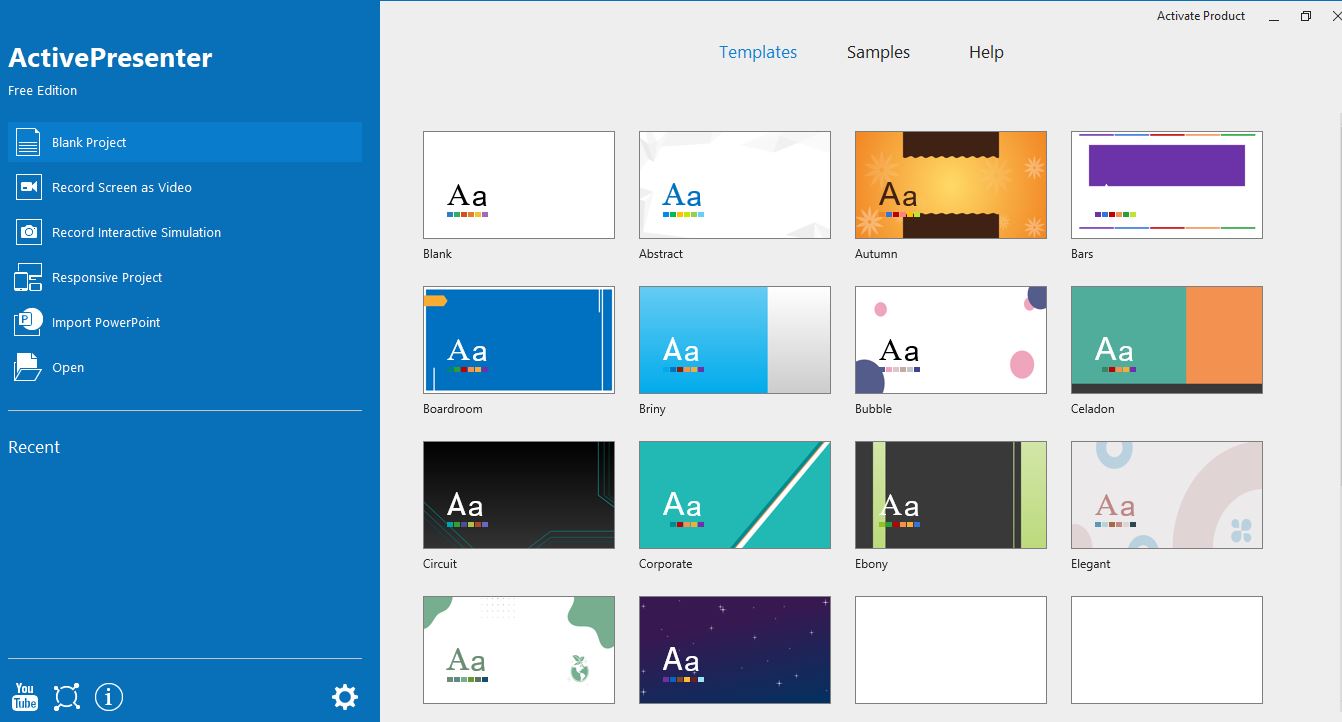1342x722 pixels.
Task: Open the About info icon
Action: tap(109, 696)
